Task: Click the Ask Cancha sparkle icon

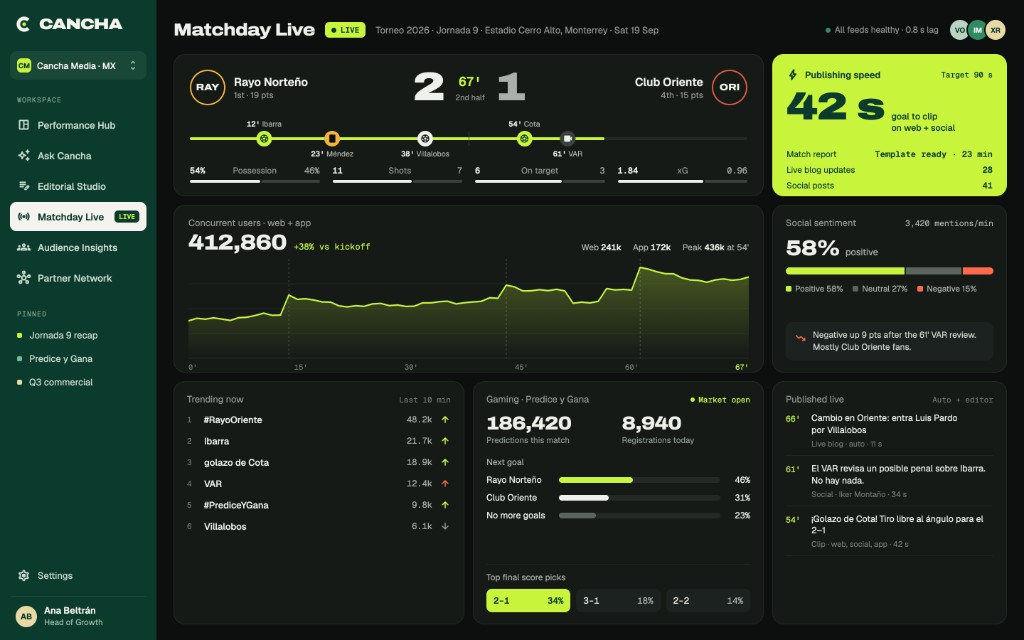Action: pyautogui.click(x=24, y=155)
